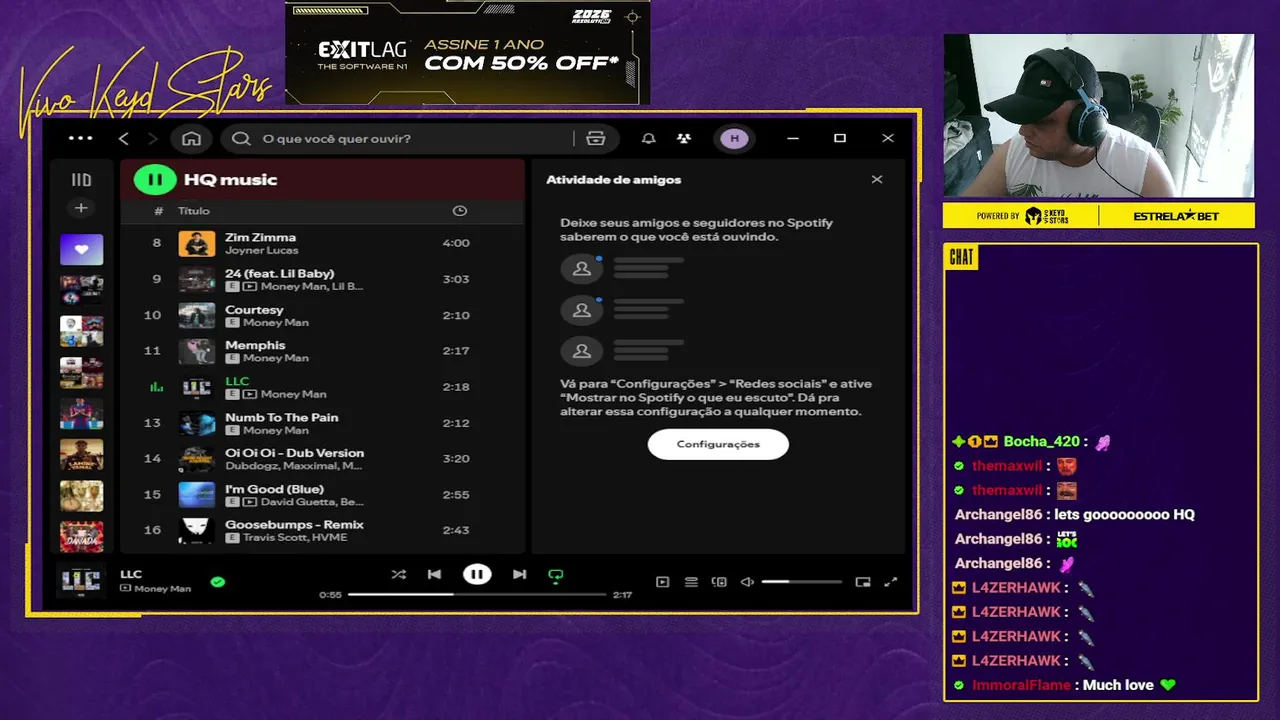Pause HQ music with green button
Image resolution: width=1280 pixels, height=720 pixels.
pos(155,180)
